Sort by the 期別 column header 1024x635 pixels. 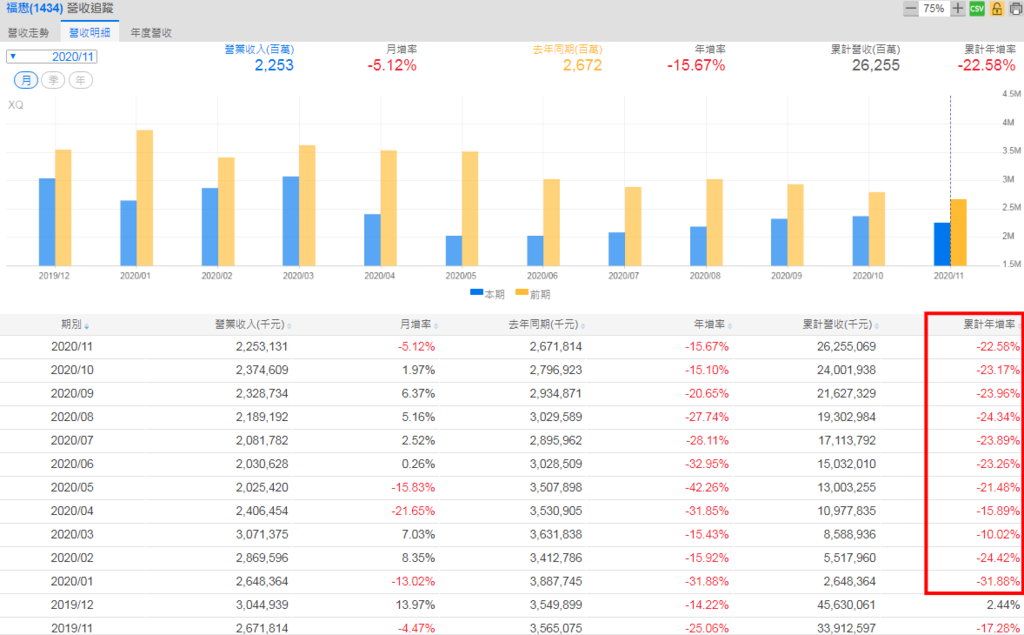click(74, 325)
